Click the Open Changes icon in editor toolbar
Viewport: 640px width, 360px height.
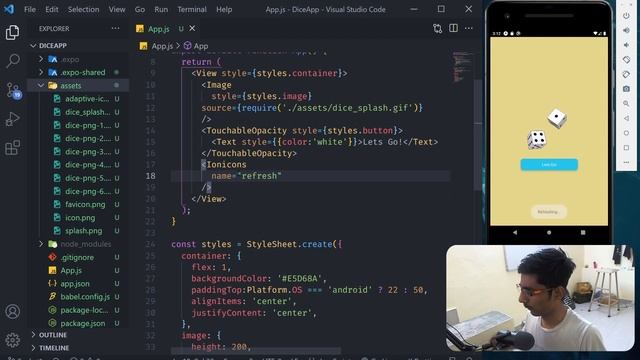click(x=438, y=28)
